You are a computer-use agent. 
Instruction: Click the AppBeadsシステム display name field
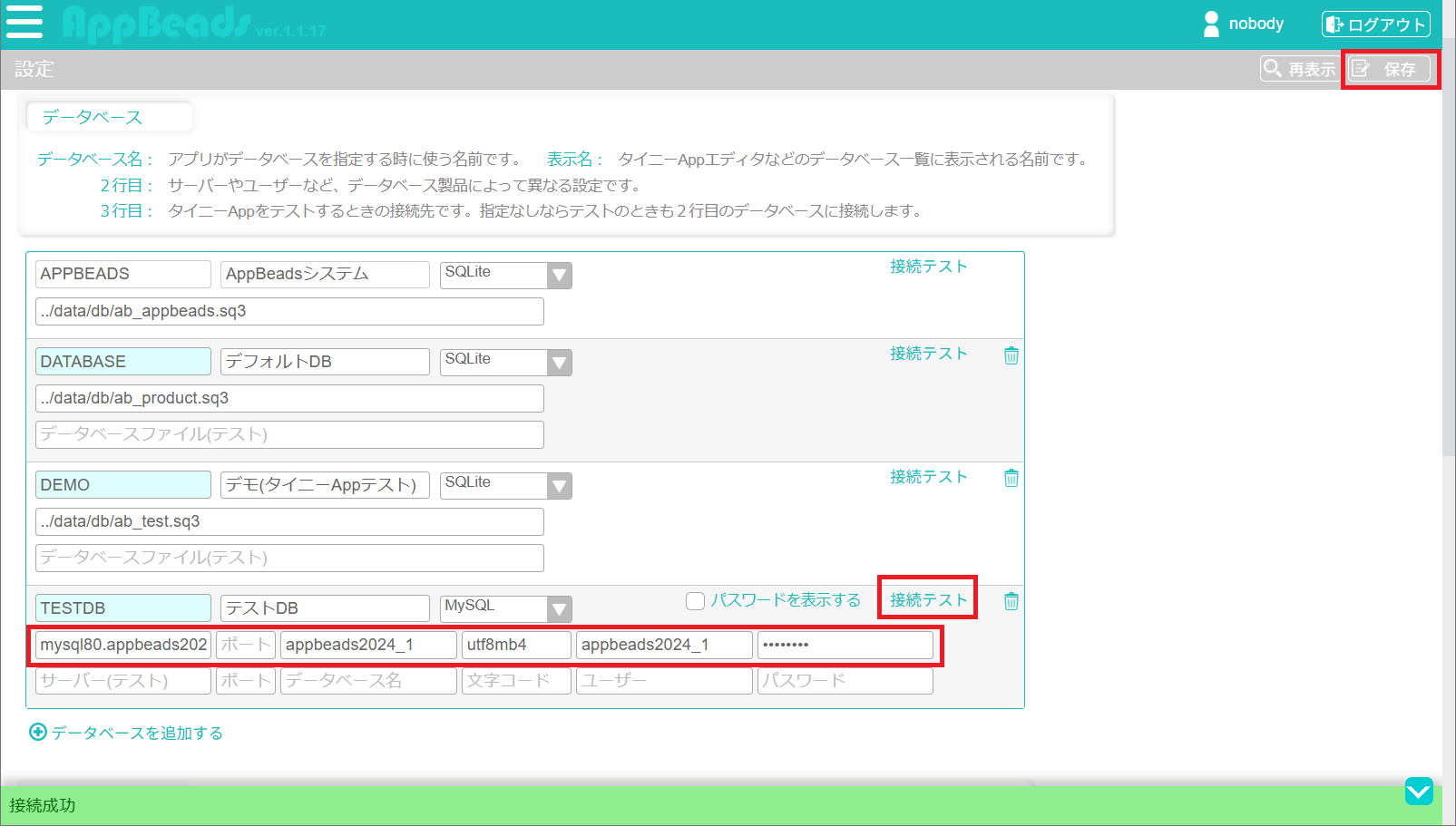[325, 274]
